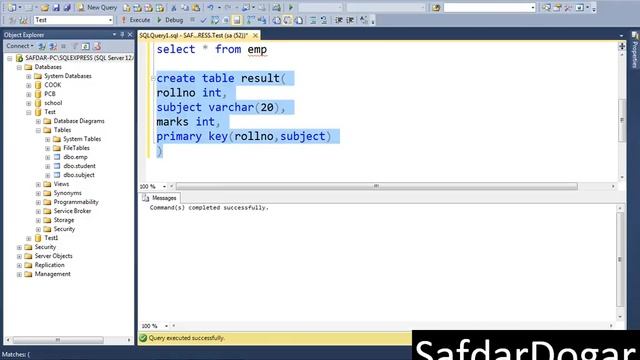Select the Management folder

coord(53,273)
